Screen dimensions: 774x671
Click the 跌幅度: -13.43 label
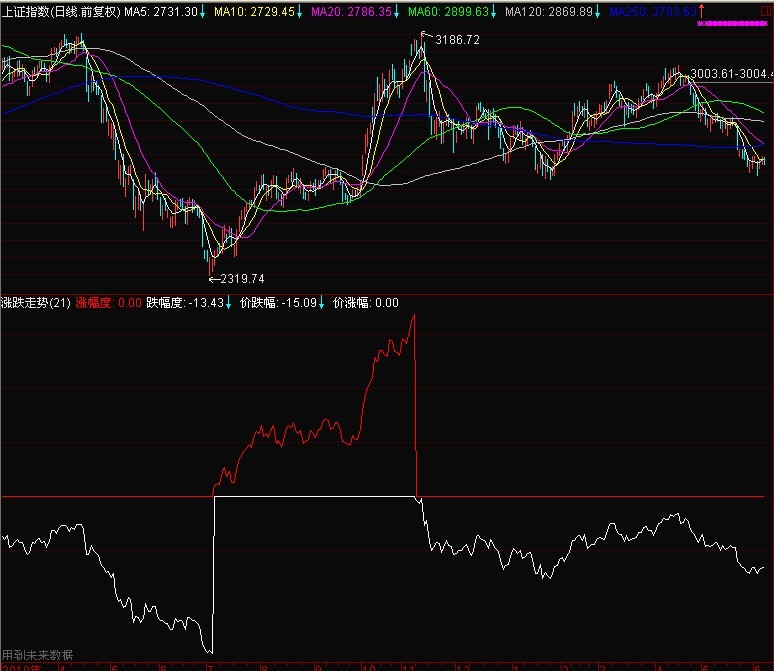point(185,303)
